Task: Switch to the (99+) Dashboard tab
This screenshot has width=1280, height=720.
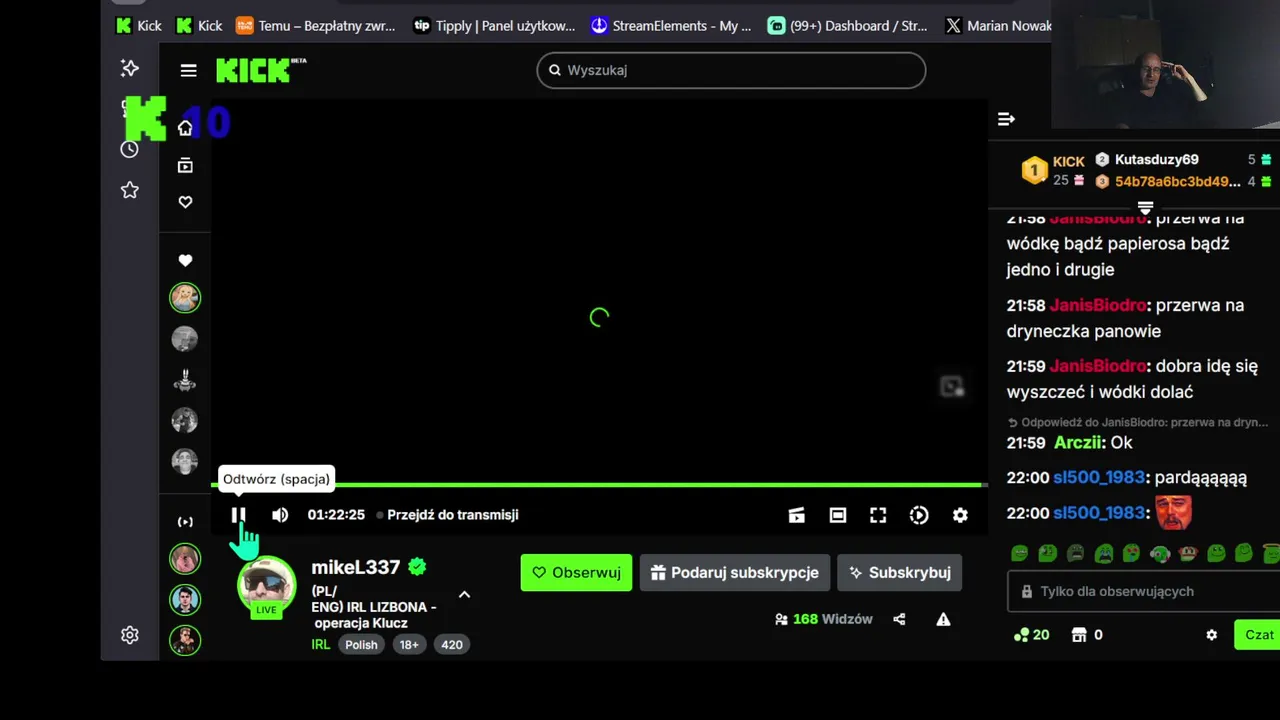Action: (848, 26)
